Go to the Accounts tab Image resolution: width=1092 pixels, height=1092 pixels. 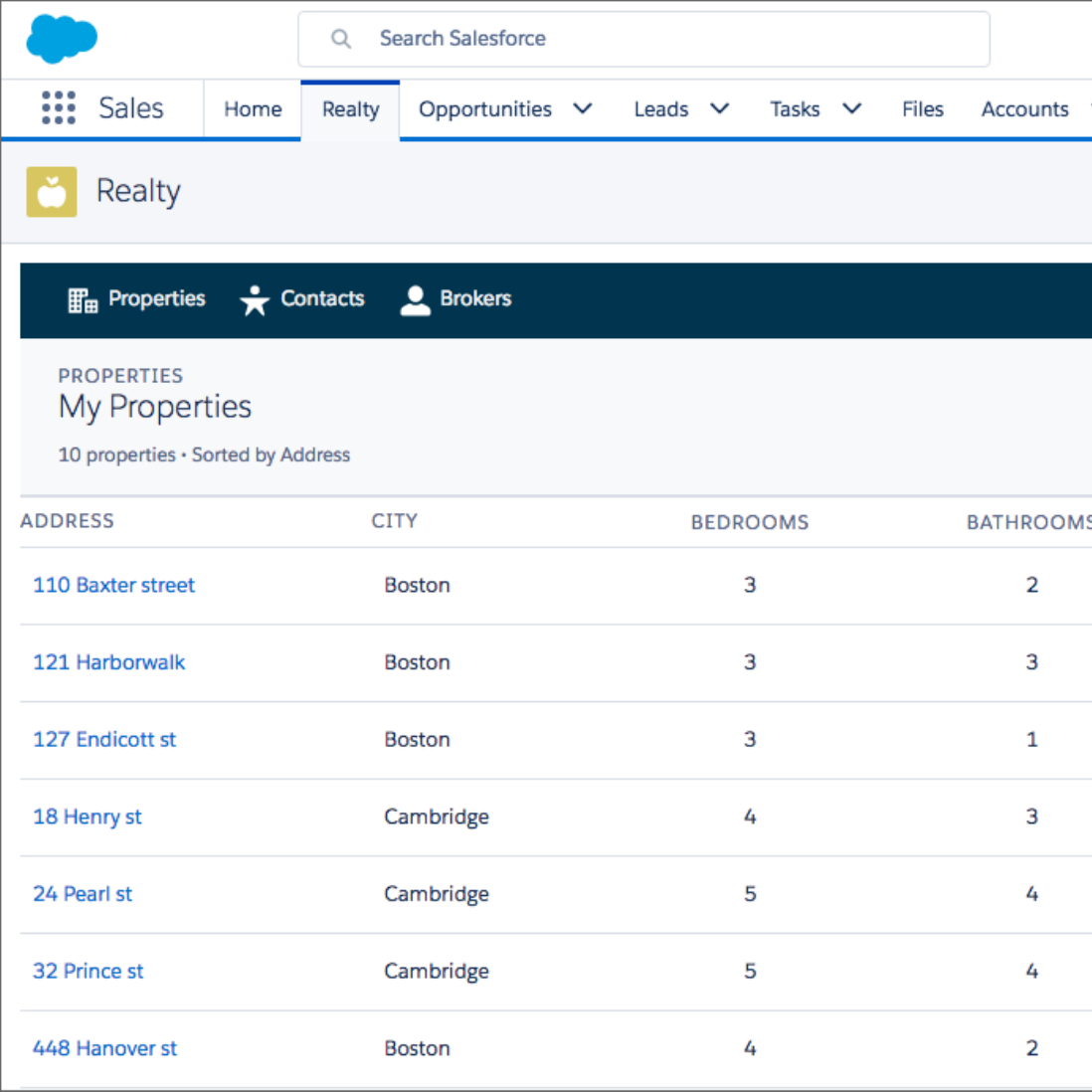click(1024, 109)
